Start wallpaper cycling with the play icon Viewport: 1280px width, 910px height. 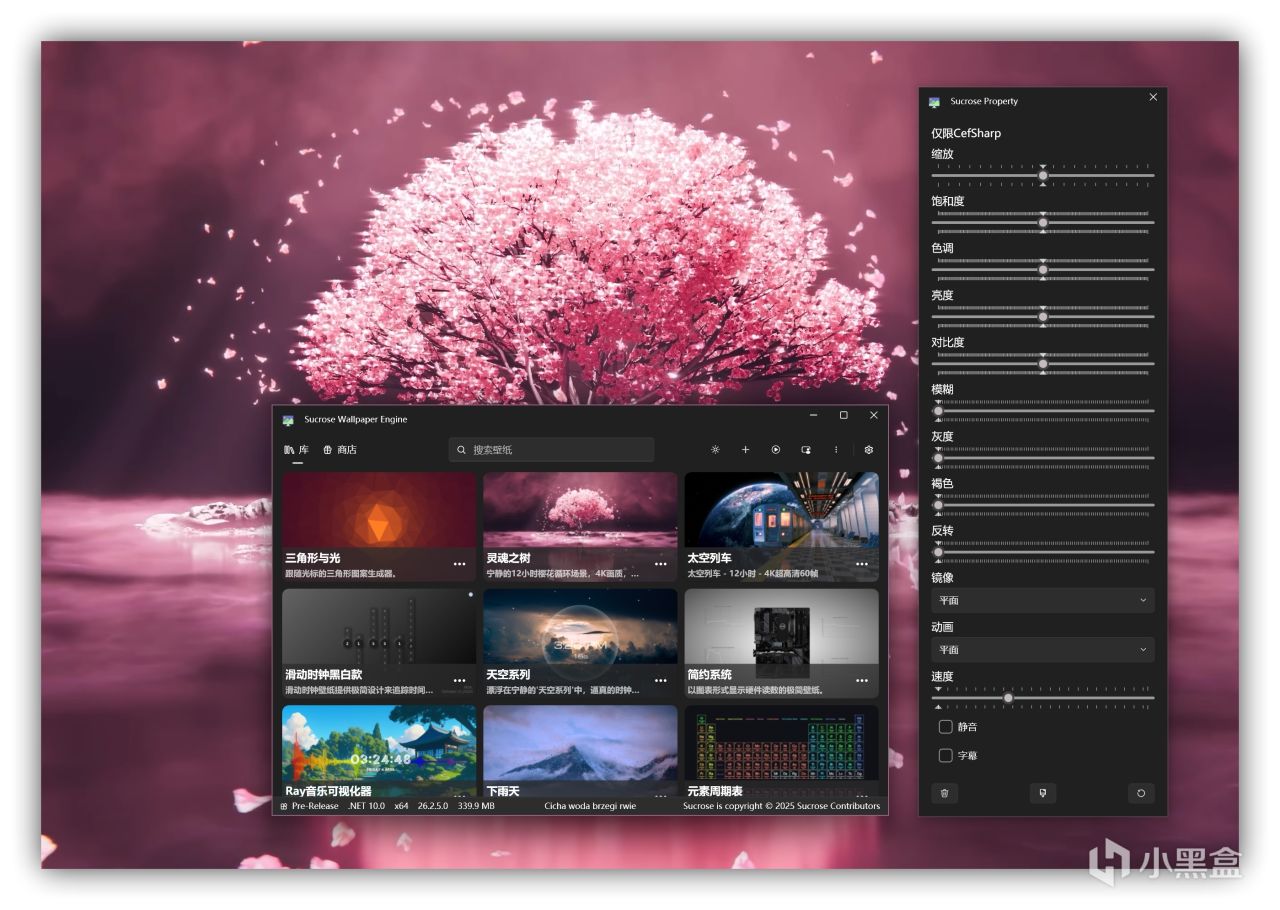[x=776, y=450]
